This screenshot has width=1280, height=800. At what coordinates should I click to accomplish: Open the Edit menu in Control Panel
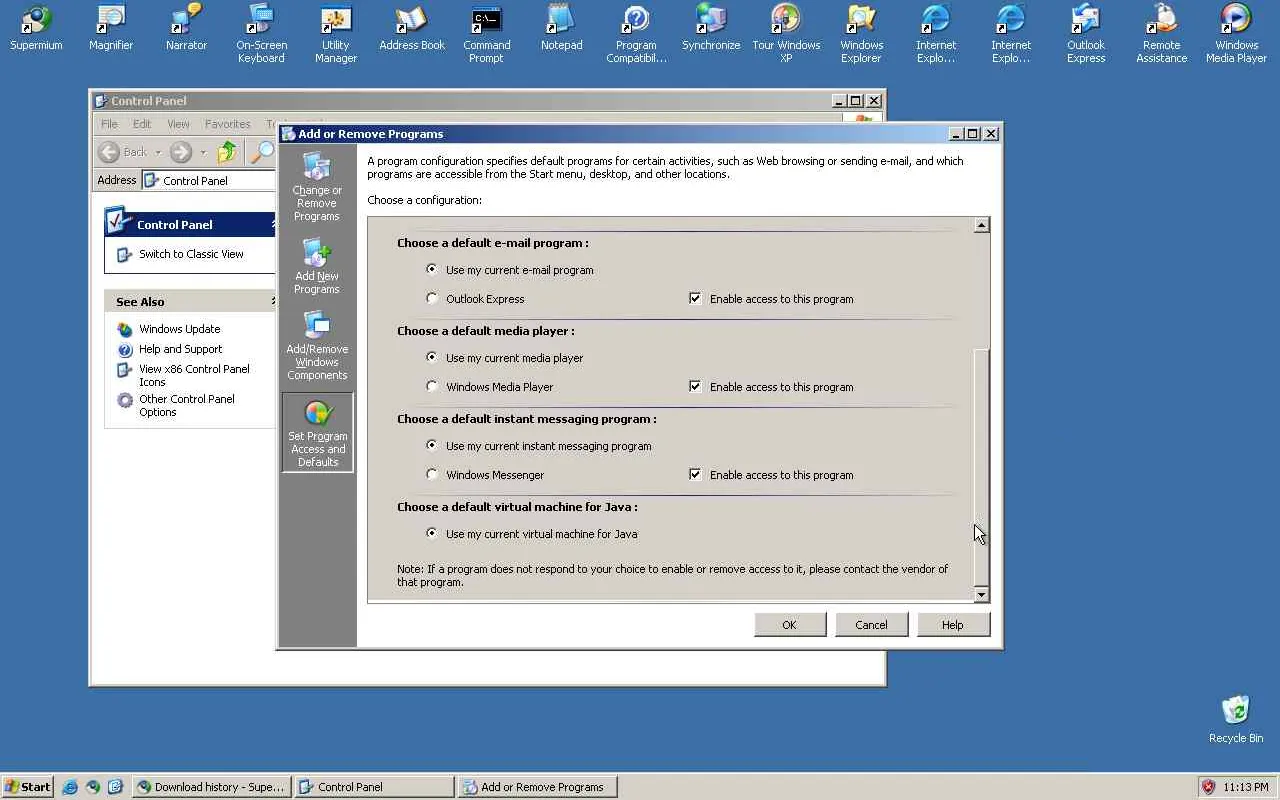tap(142, 124)
